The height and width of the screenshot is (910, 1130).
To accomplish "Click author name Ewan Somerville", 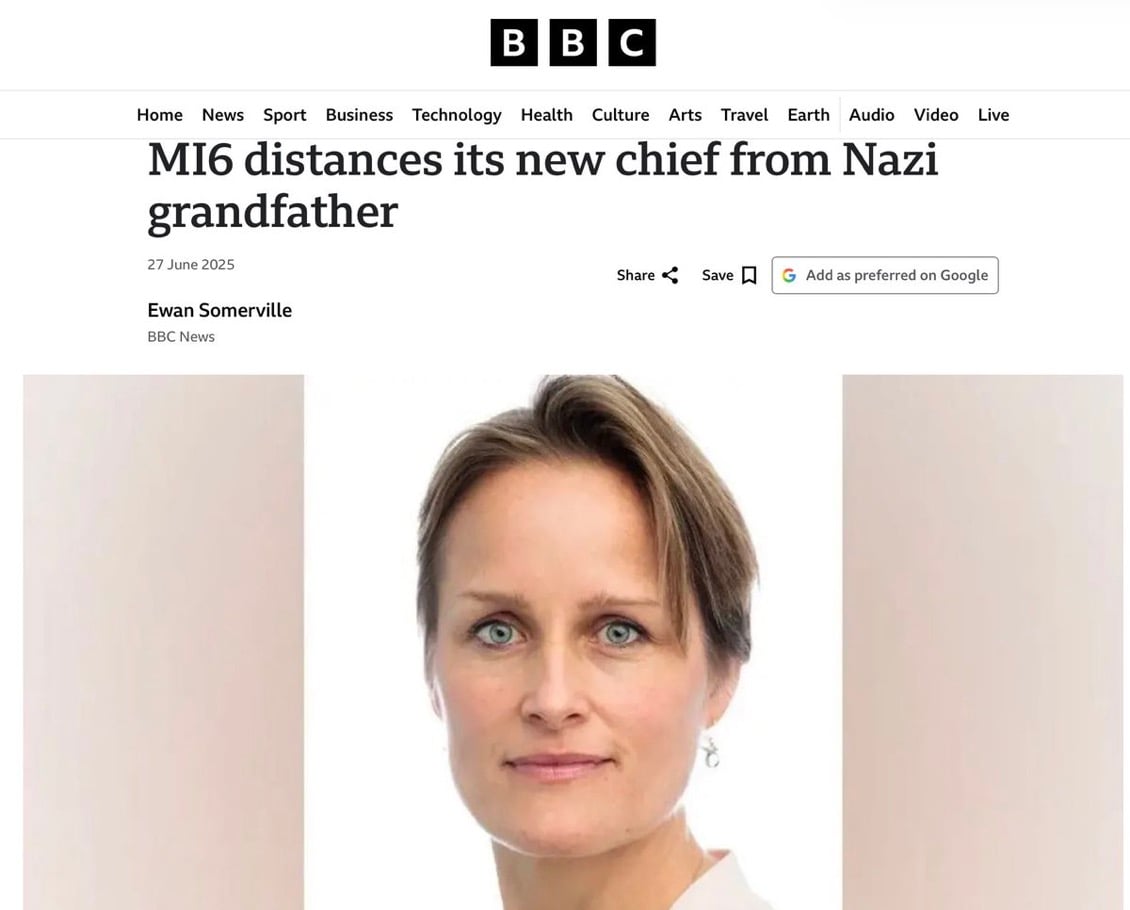I will point(220,311).
